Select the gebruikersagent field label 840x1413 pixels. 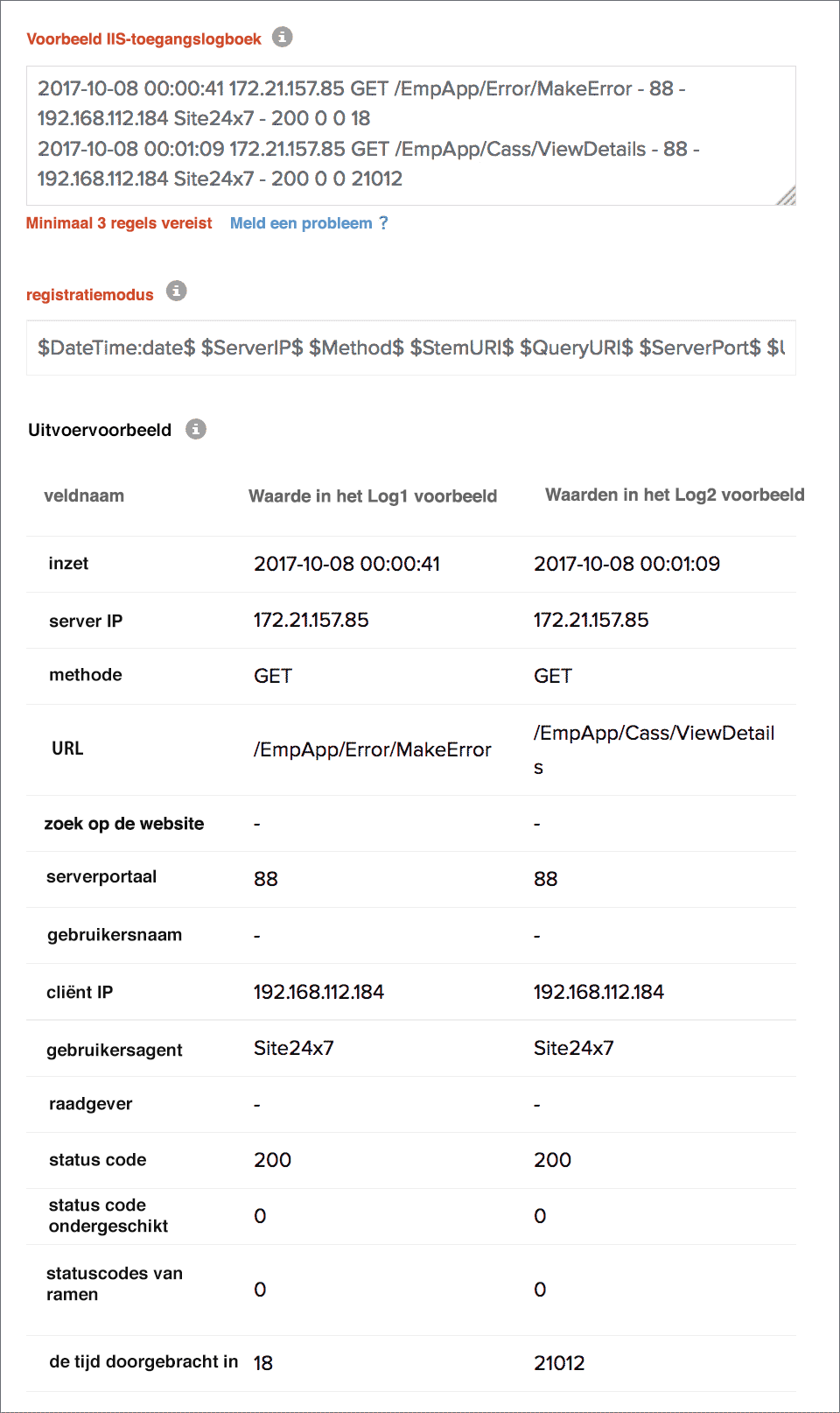[x=115, y=1050]
